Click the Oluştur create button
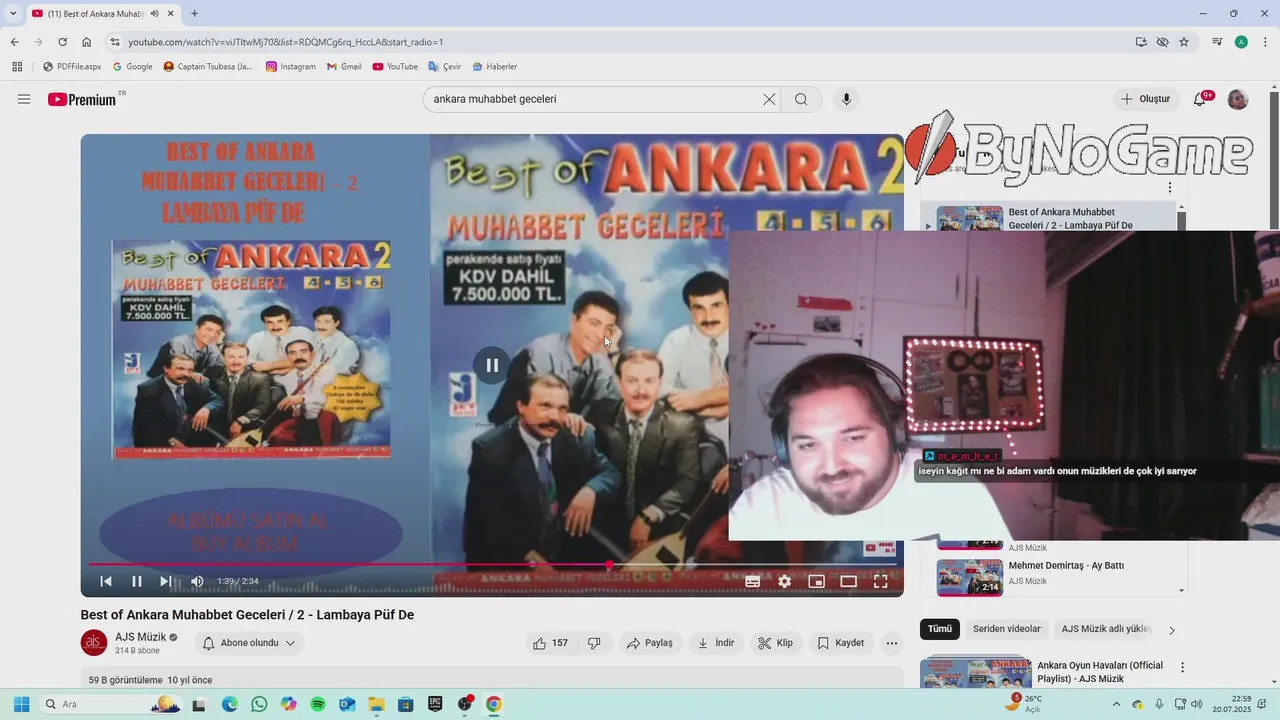The image size is (1280, 720). click(x=1146, y=99)
